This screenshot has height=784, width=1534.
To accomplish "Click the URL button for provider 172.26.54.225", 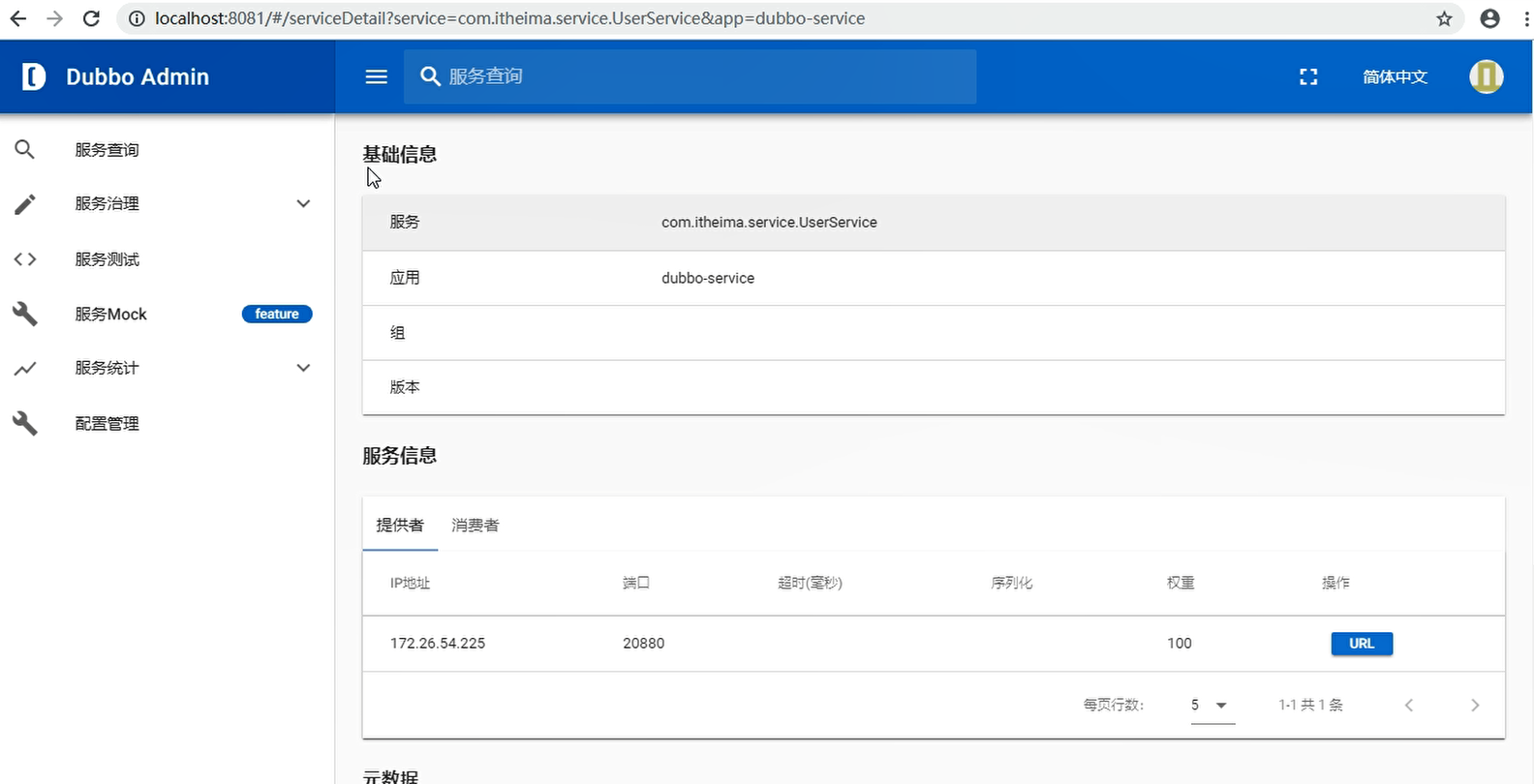I will coord(1362,644).
